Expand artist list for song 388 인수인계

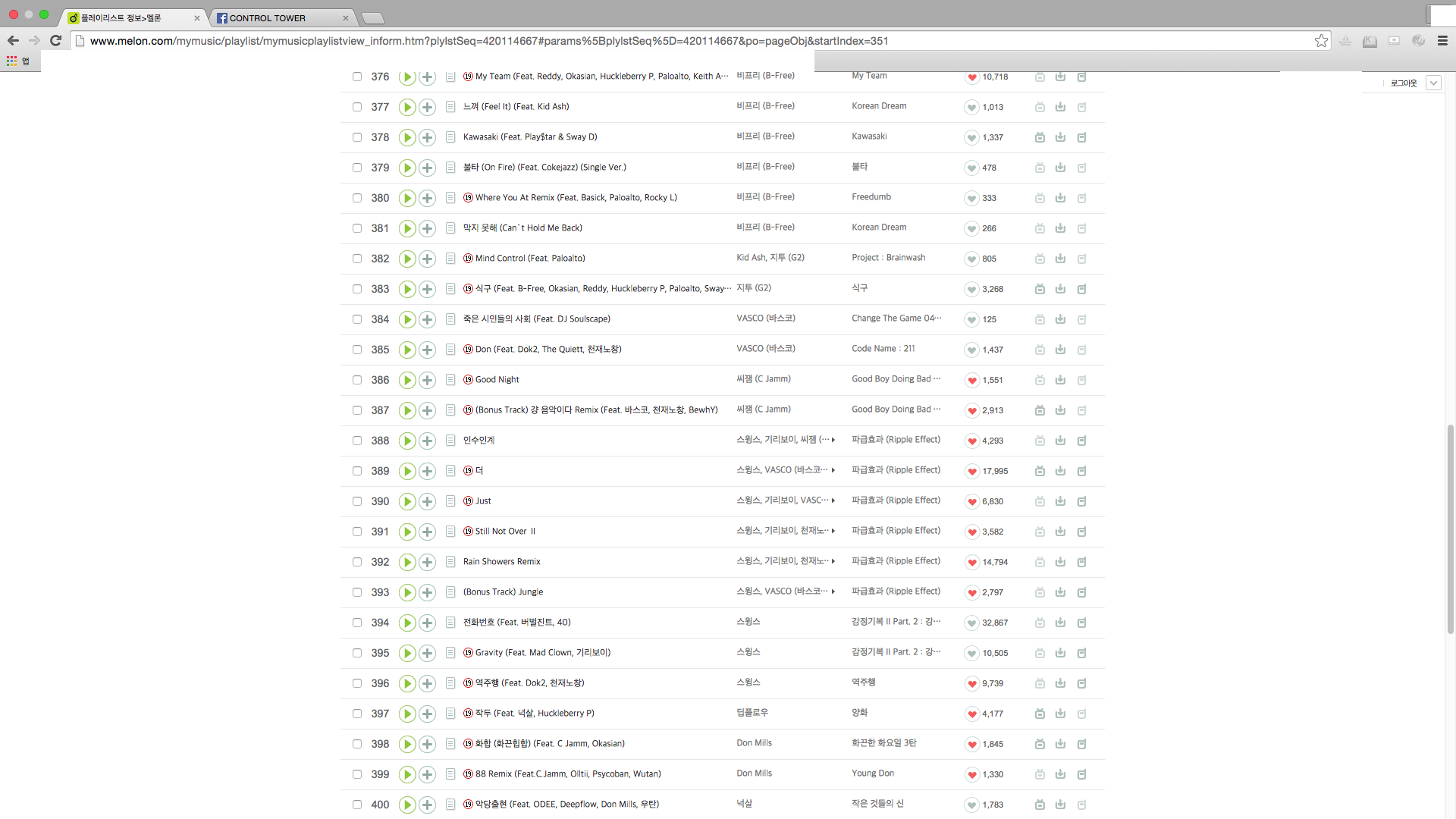pyautogui.click(x=833, y=440)
